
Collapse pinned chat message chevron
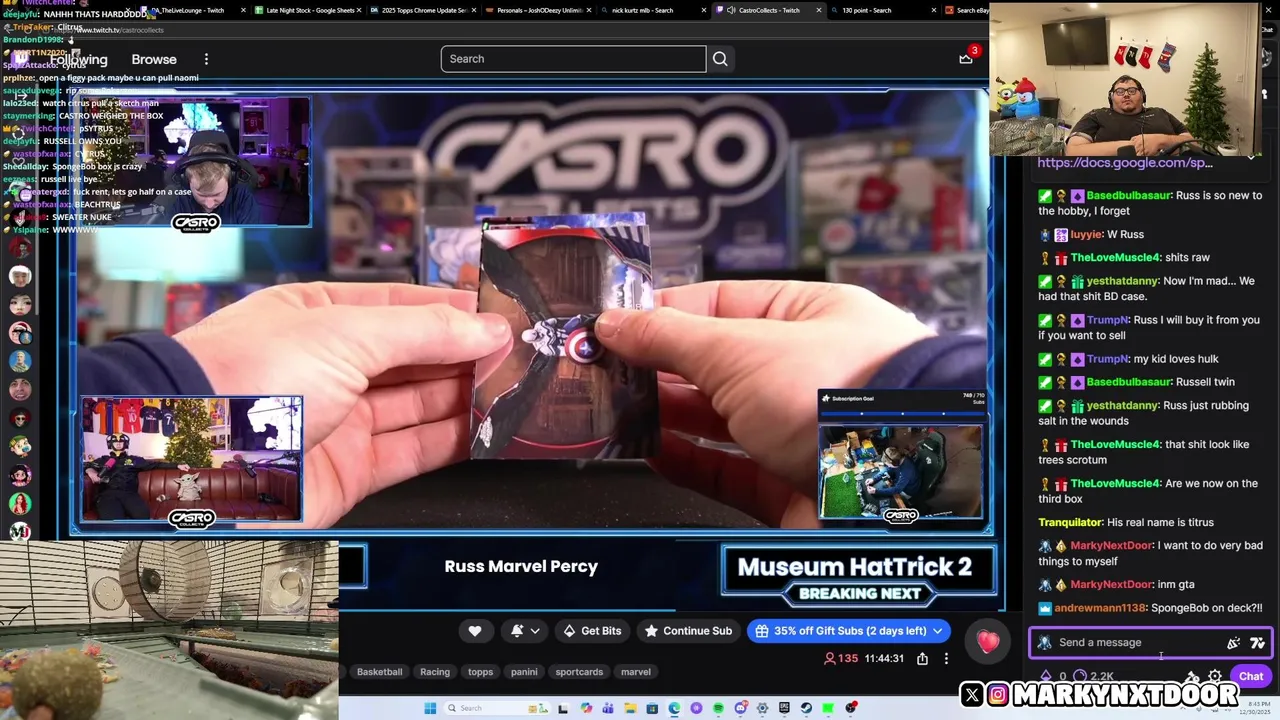(x=1251, y=158)
